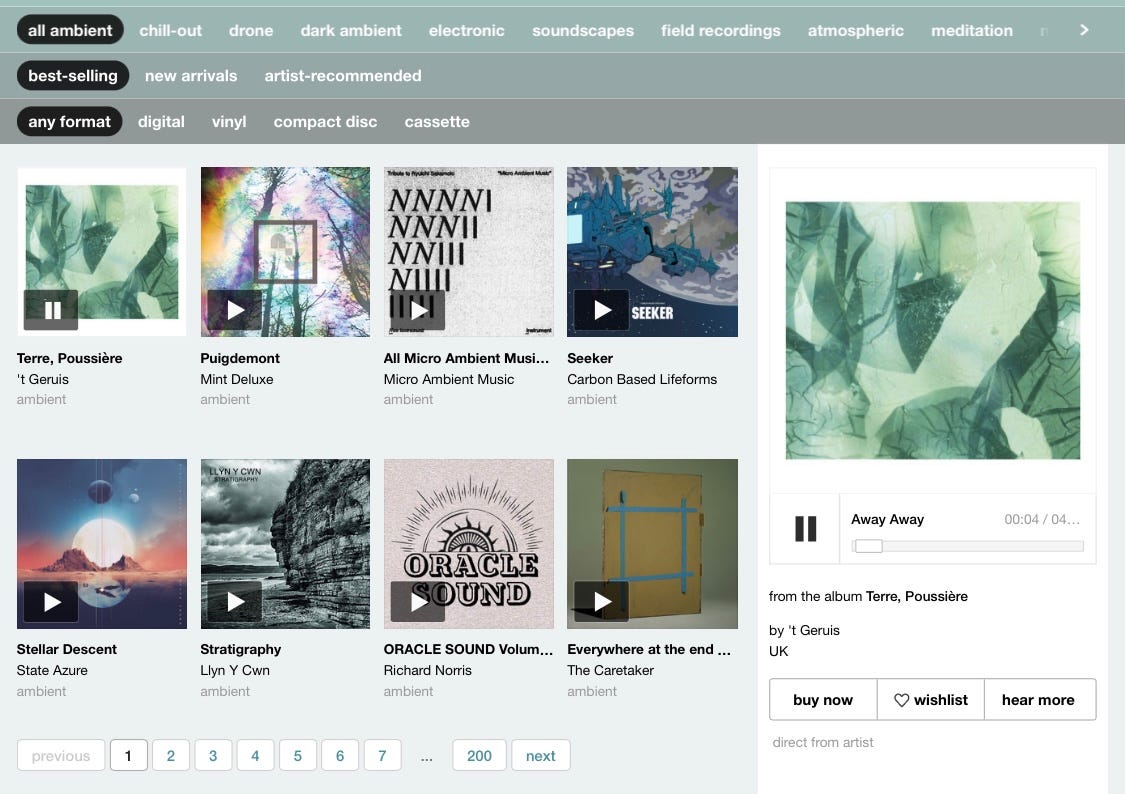Open ORACLE SOUND Volume album title
Image resolution: width=1125 pixels, height=794 pixels.
pos(469,649)
